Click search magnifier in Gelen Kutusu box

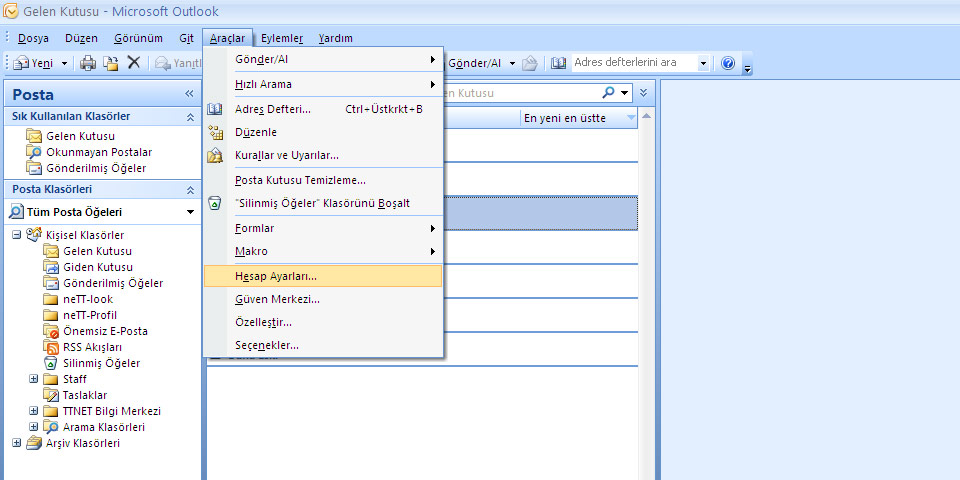pyautogui.click(x=608, y=93)
